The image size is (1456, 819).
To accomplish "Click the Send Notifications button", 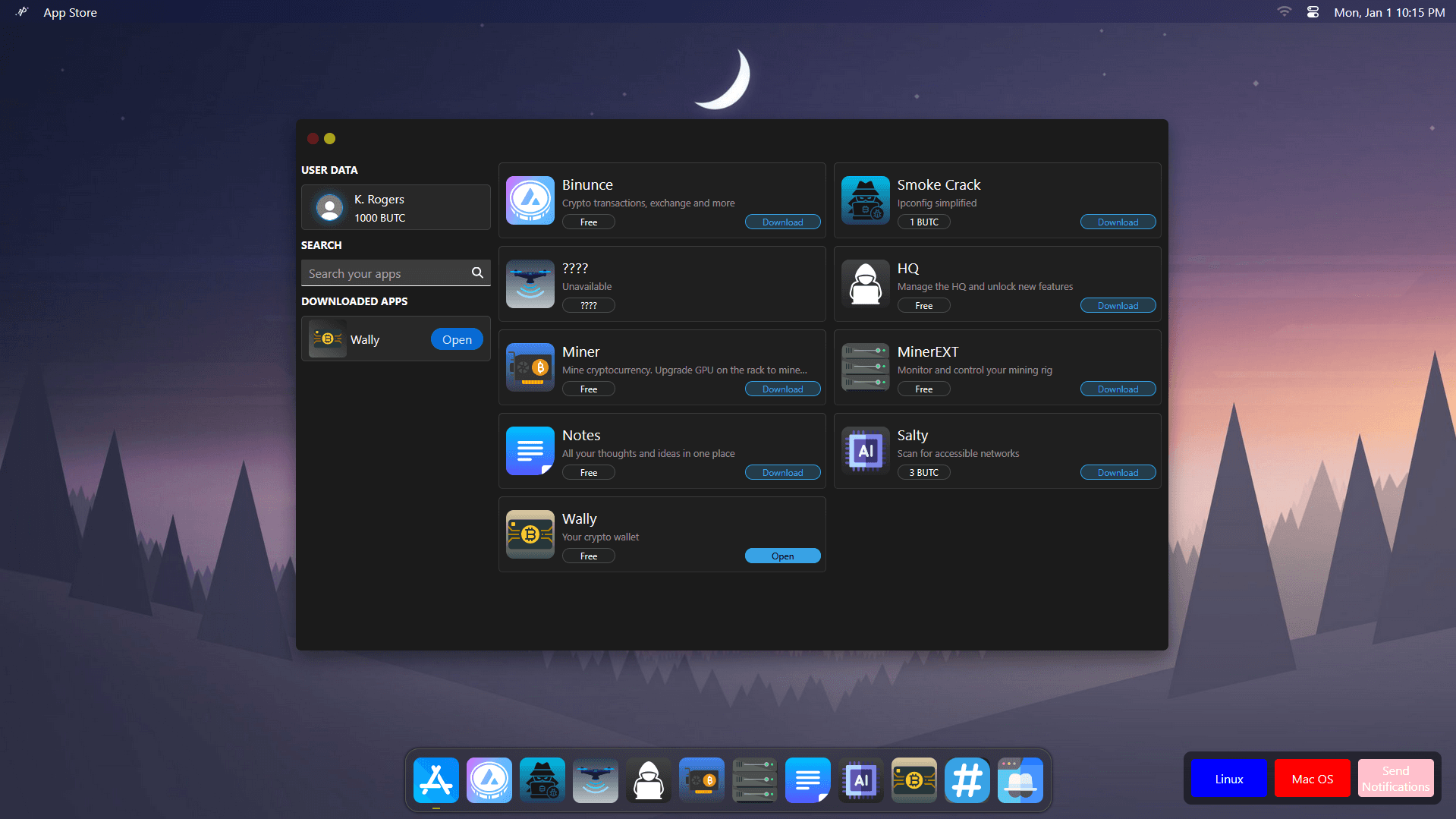I will pos(1395,779).
